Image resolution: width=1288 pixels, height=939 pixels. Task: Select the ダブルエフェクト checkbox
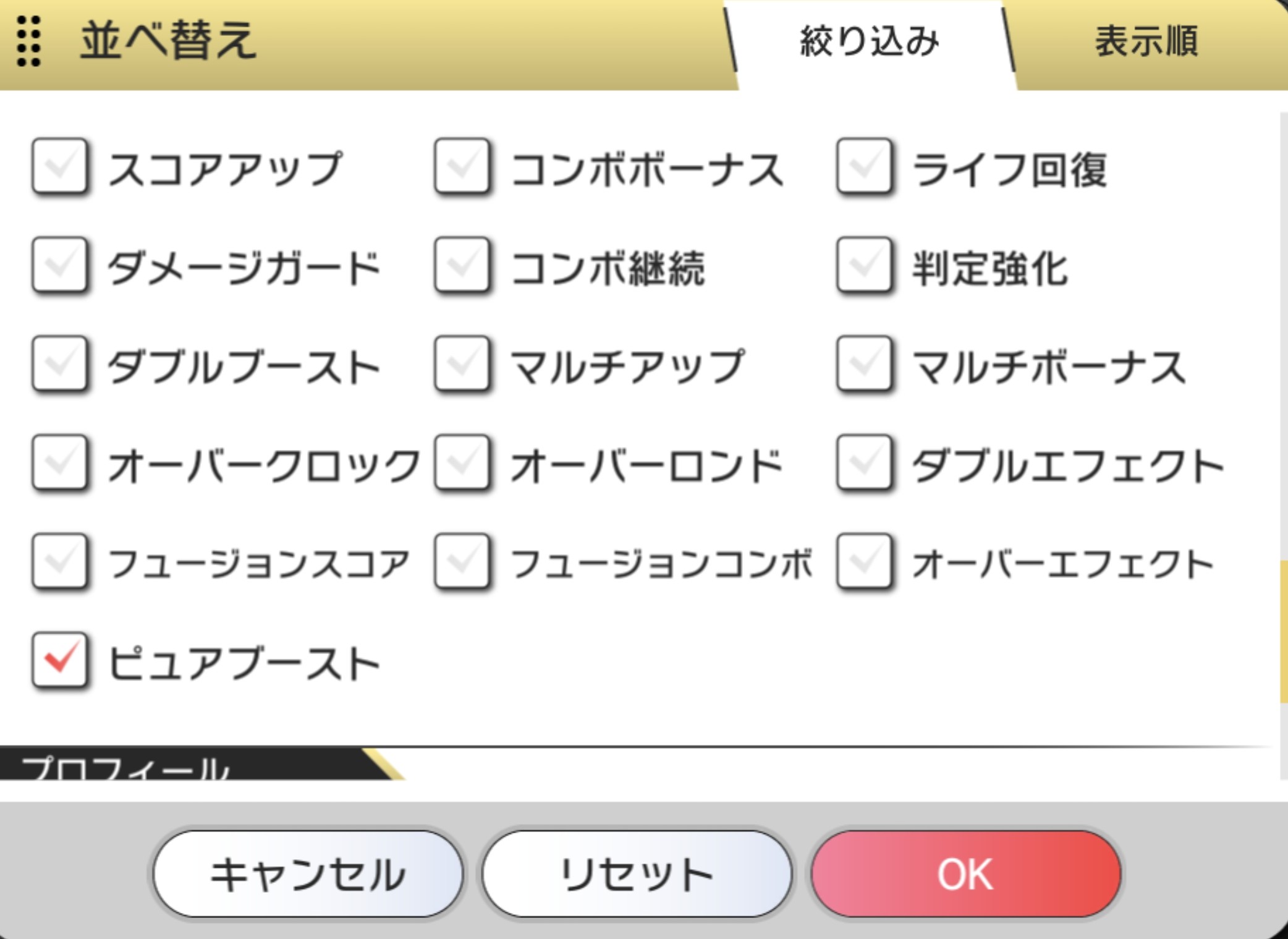click(864, 464)
